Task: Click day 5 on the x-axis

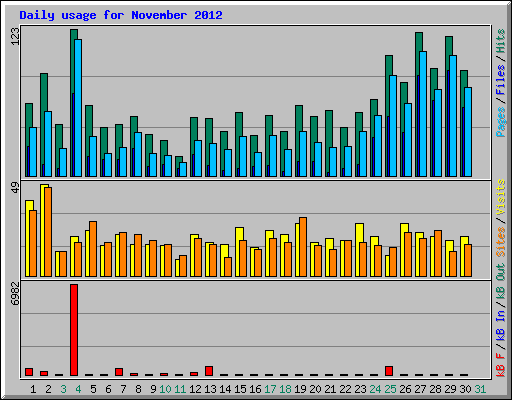Action: [x=93, y=389]
